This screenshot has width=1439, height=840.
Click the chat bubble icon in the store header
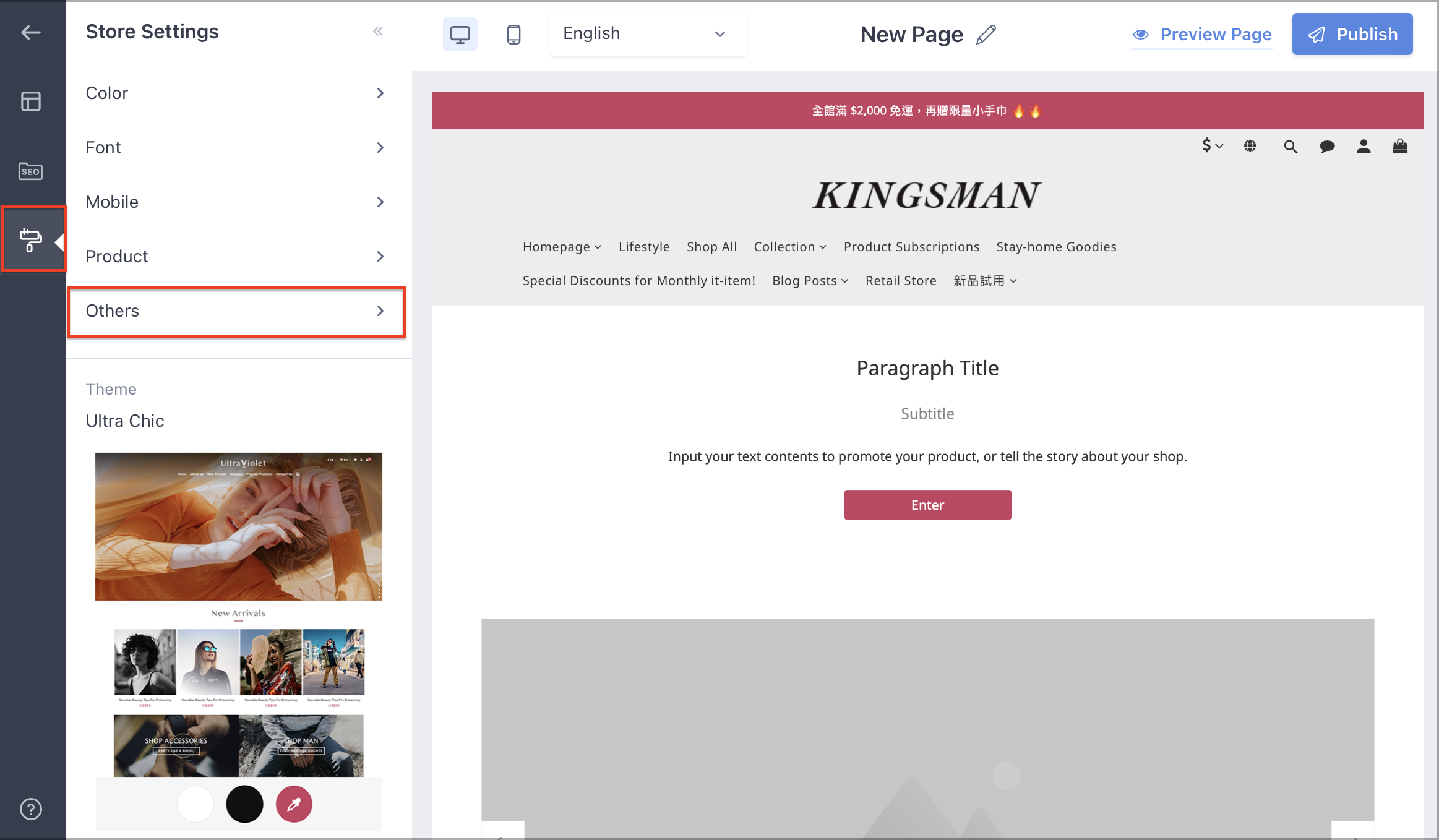click(1327, 147)
